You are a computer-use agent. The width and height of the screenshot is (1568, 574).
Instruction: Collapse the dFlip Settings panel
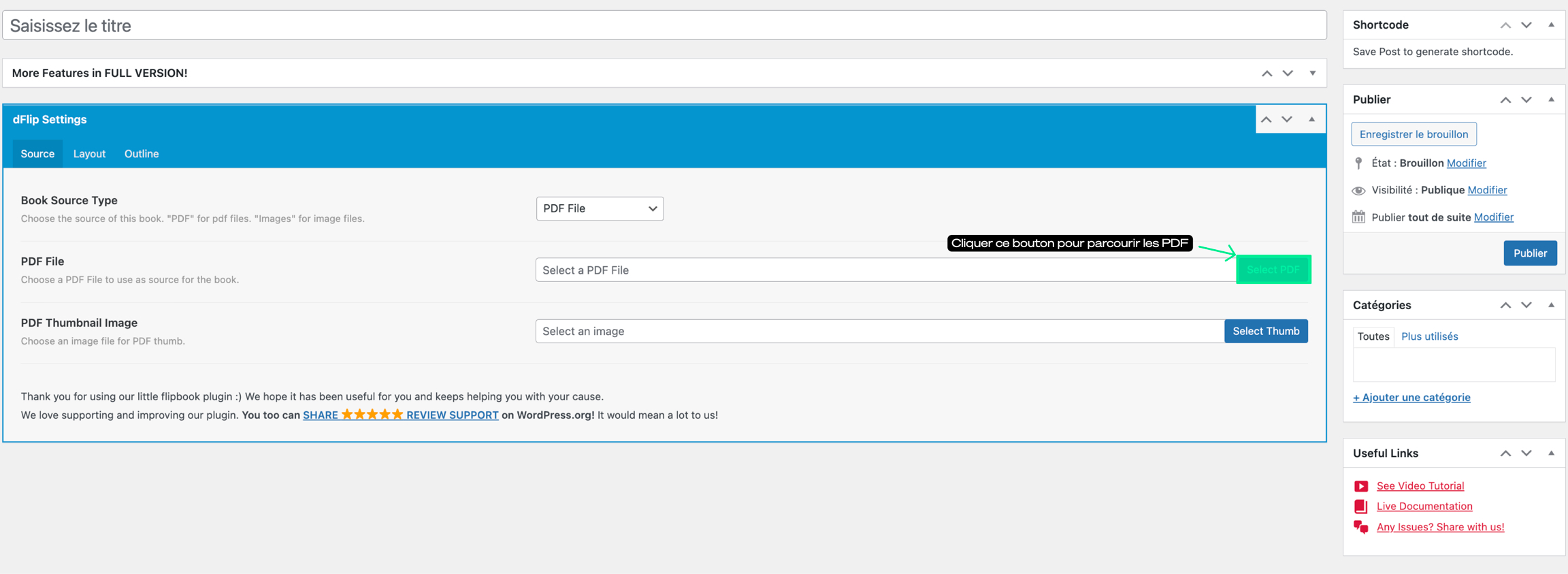pyautogui.click(x=1311, y=120)
